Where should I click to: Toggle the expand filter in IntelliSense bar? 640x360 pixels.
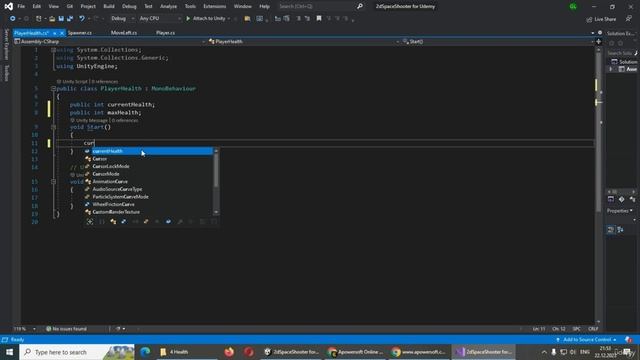coord(90,222)
